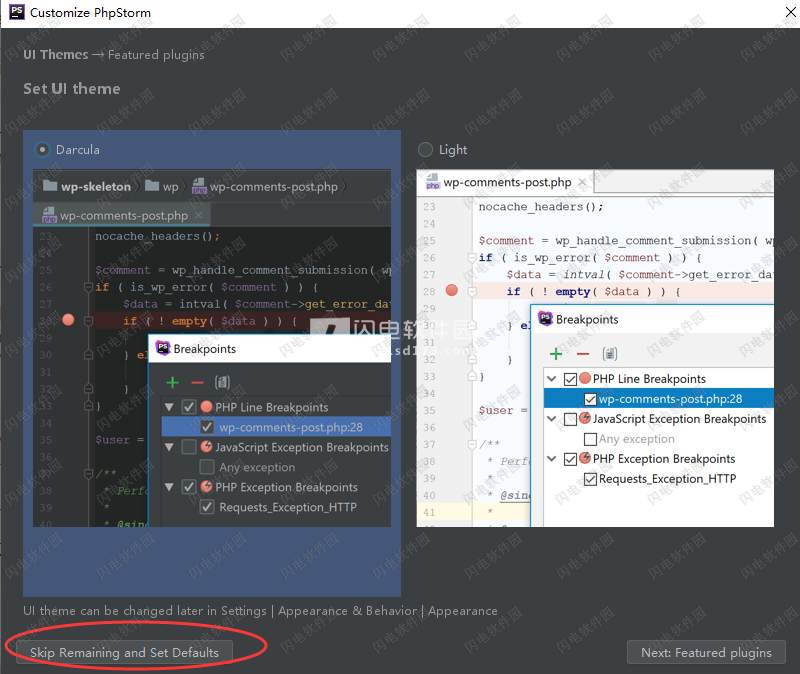The image size is (800, 674).
Task: Click the Featured plugins breadcrumb step
Action: coord(156,55)
